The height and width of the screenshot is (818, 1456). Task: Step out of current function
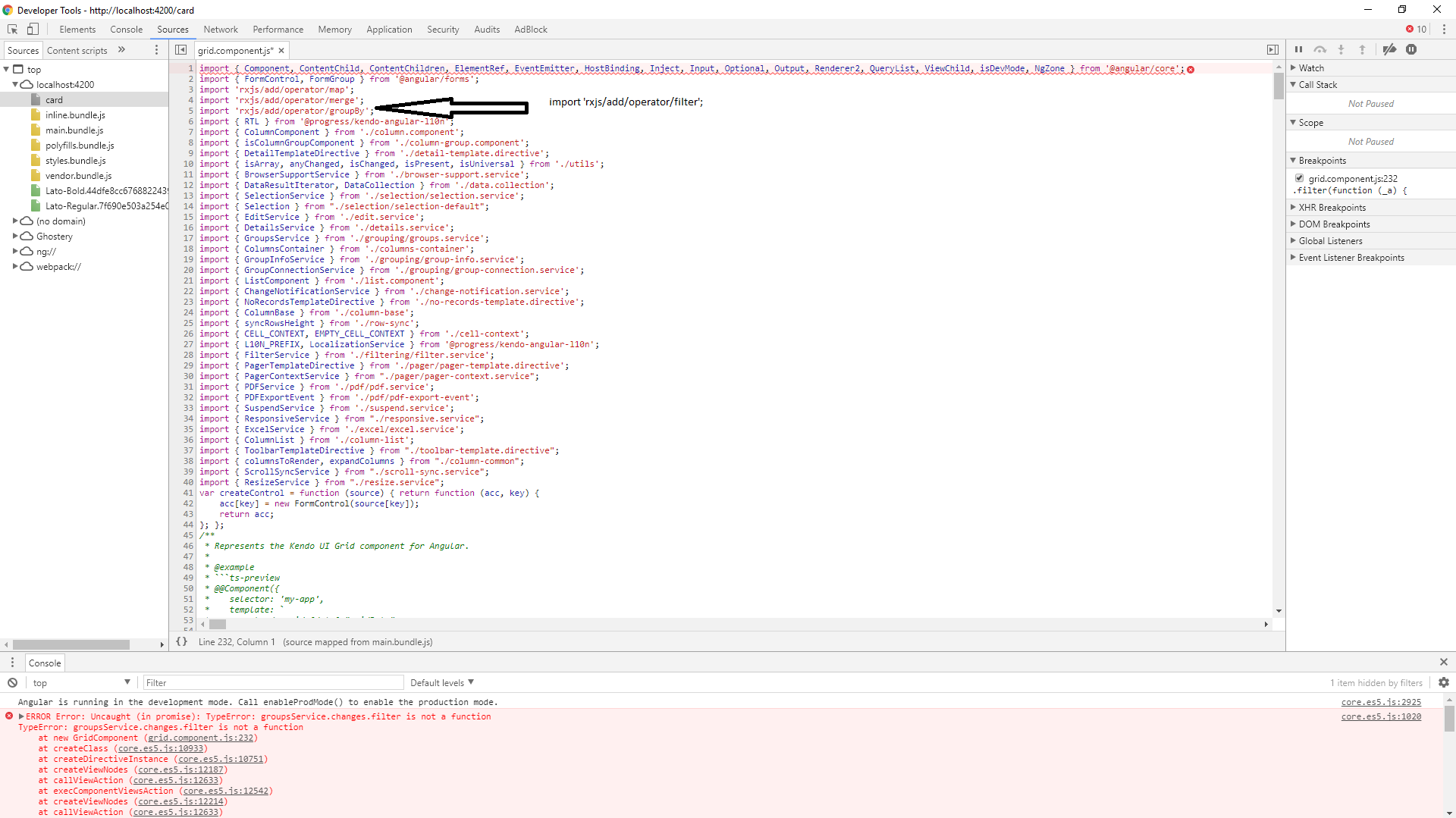tap(1363, 49)
